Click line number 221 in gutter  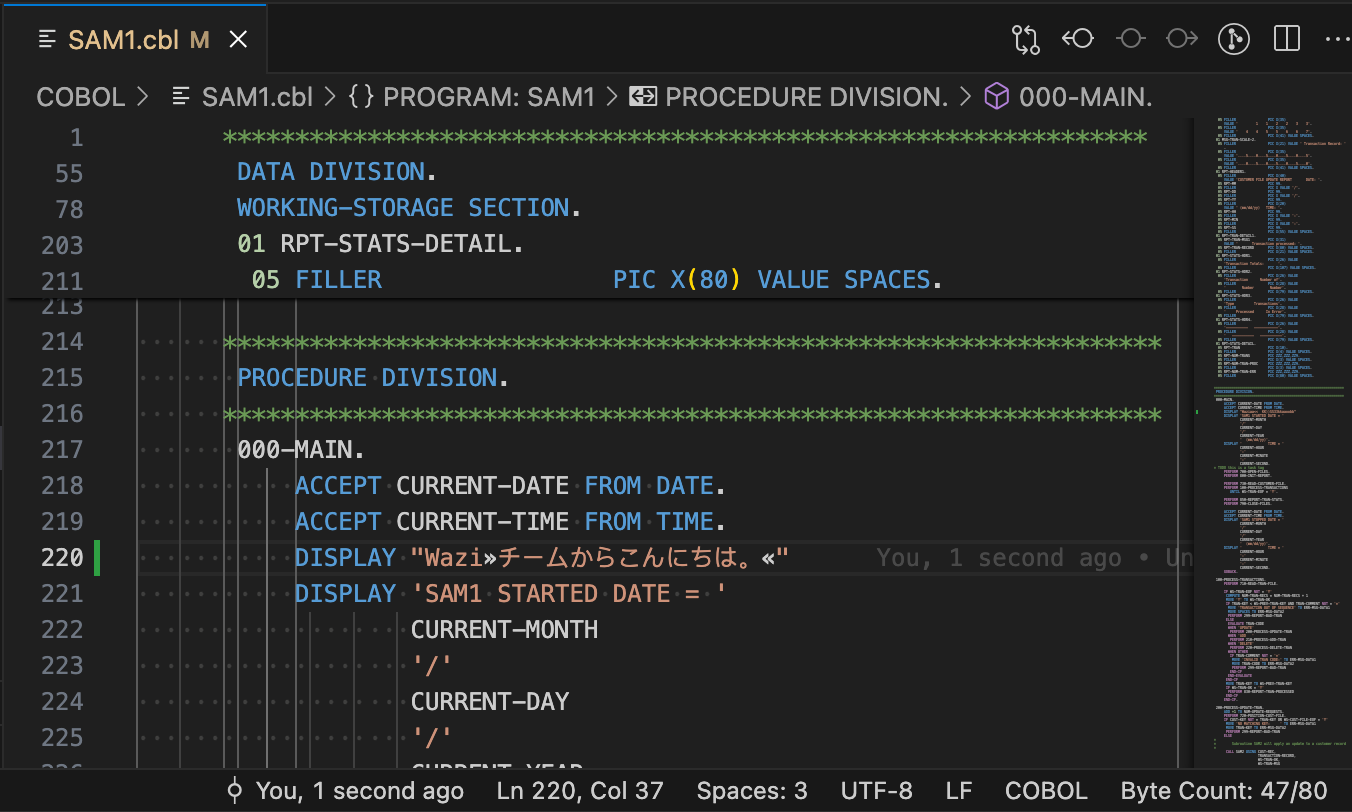62,594
